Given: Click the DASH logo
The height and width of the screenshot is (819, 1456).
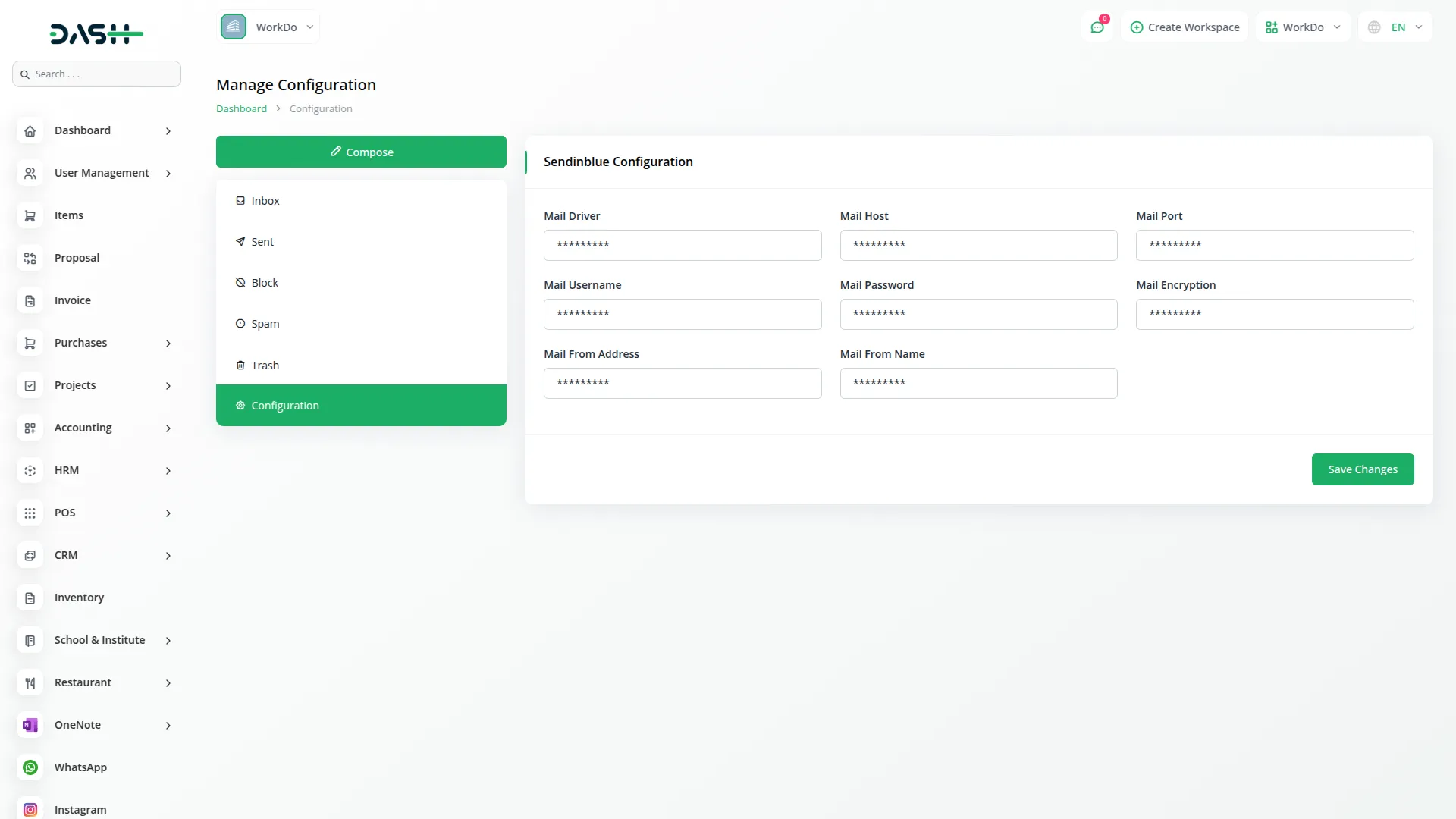Looking at the screenshot, I should coord(96,34).
